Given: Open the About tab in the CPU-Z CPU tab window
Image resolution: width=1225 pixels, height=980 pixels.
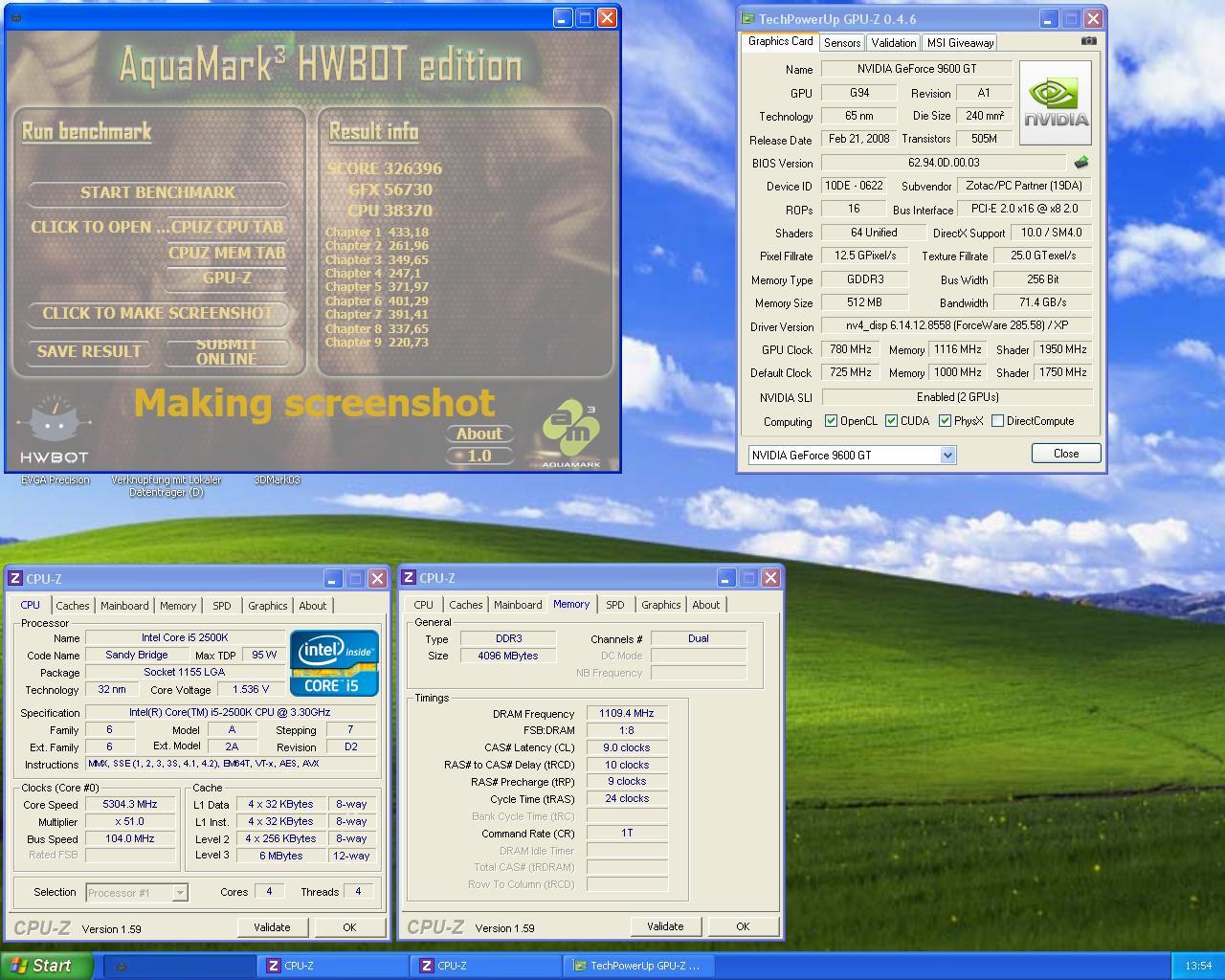Looking at the screenshot, I should 313,606.
